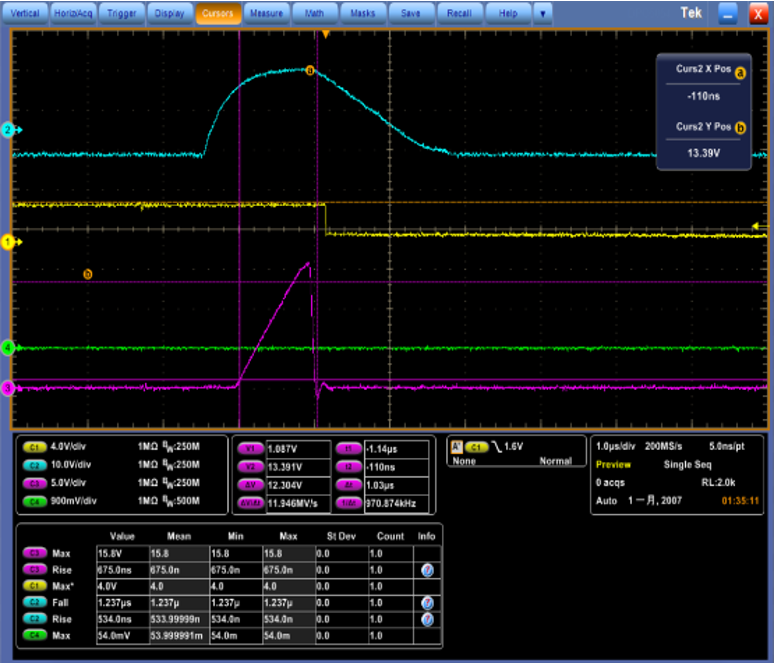Viewport: 775px width, 663px height.
Task: Click the C1 4.0V/div channel badge
Action: click(36, 449)
